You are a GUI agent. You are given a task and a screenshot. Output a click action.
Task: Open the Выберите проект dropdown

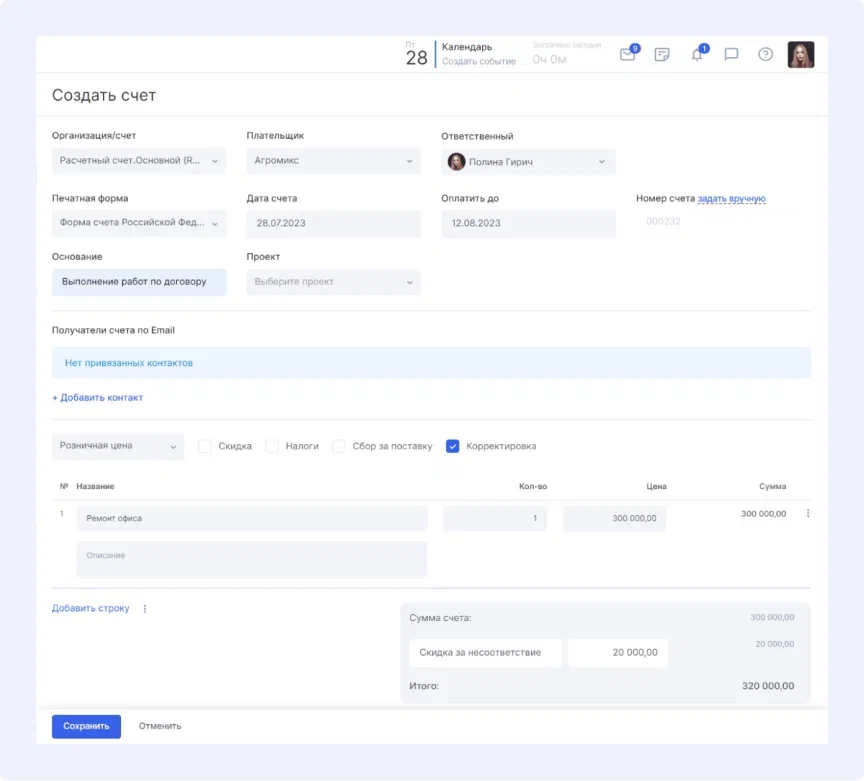[x=333, y=282]
